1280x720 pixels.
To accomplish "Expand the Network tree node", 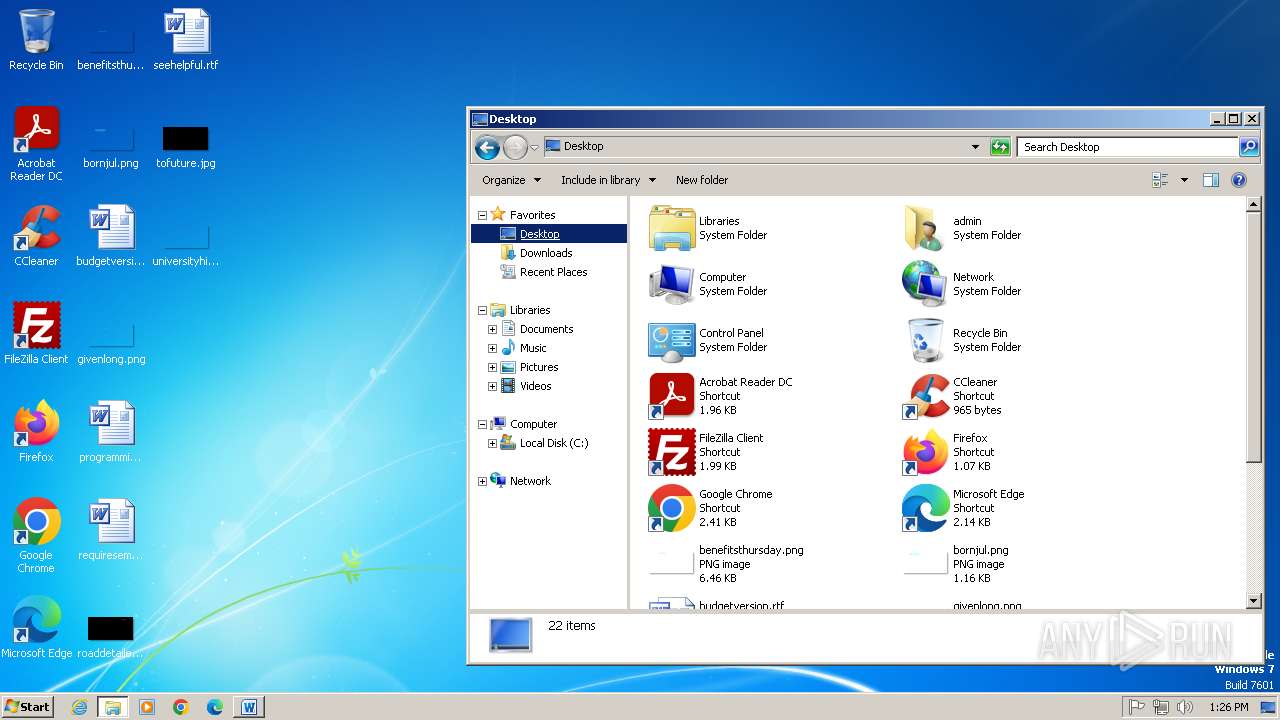I will click(x=482, y=481).
